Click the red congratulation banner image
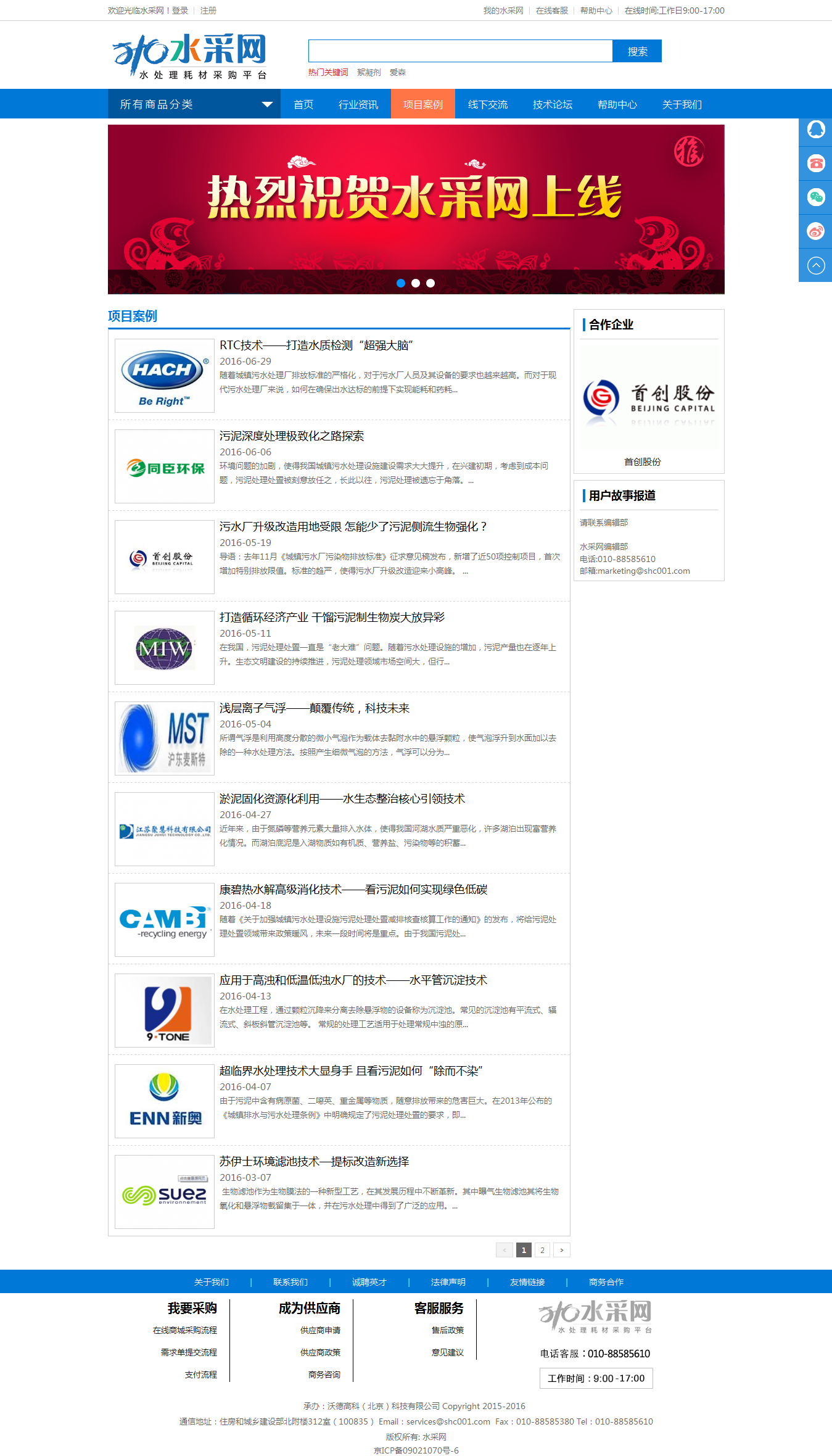The width and height of the screenshot is (832, 1456). click(x=416, y=209)
